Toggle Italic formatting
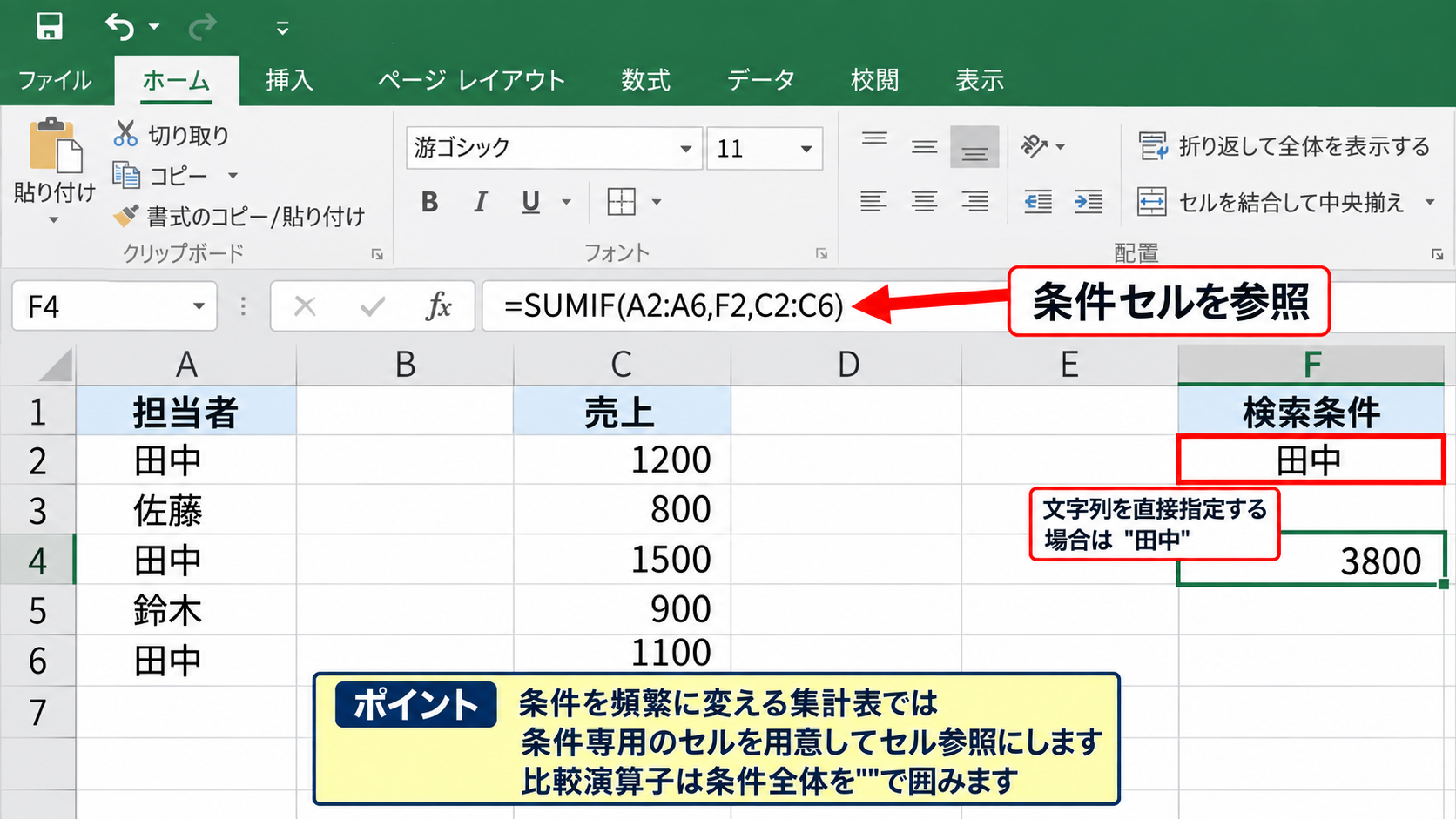The height and width of the screenshot is (819, 1456). [480, 202]
